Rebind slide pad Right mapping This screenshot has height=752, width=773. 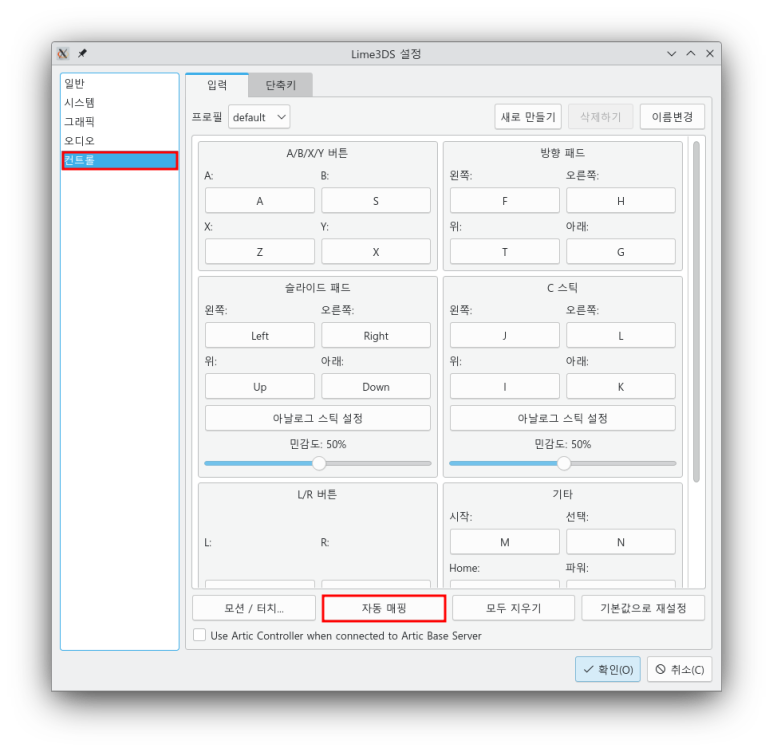pyautogui.click(x=376, y=335)
